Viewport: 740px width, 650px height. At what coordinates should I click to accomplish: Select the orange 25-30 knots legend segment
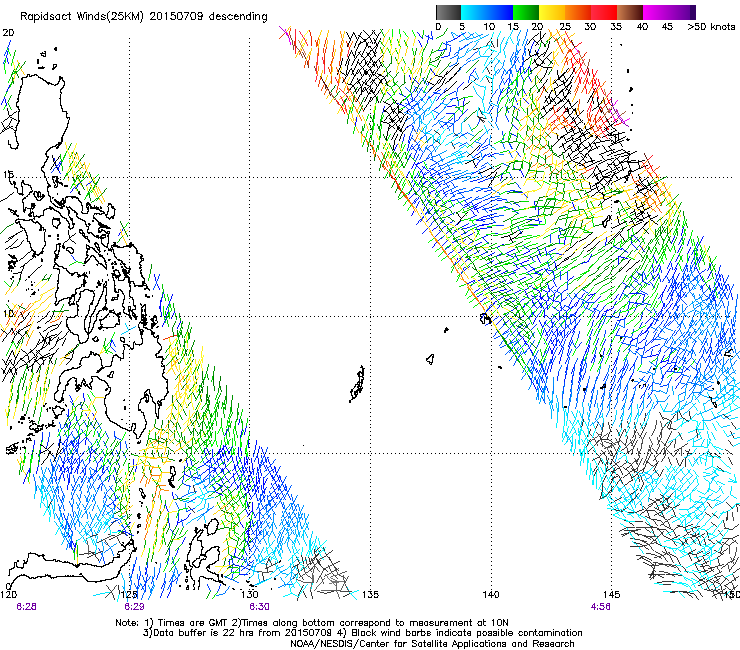(578, 12)
